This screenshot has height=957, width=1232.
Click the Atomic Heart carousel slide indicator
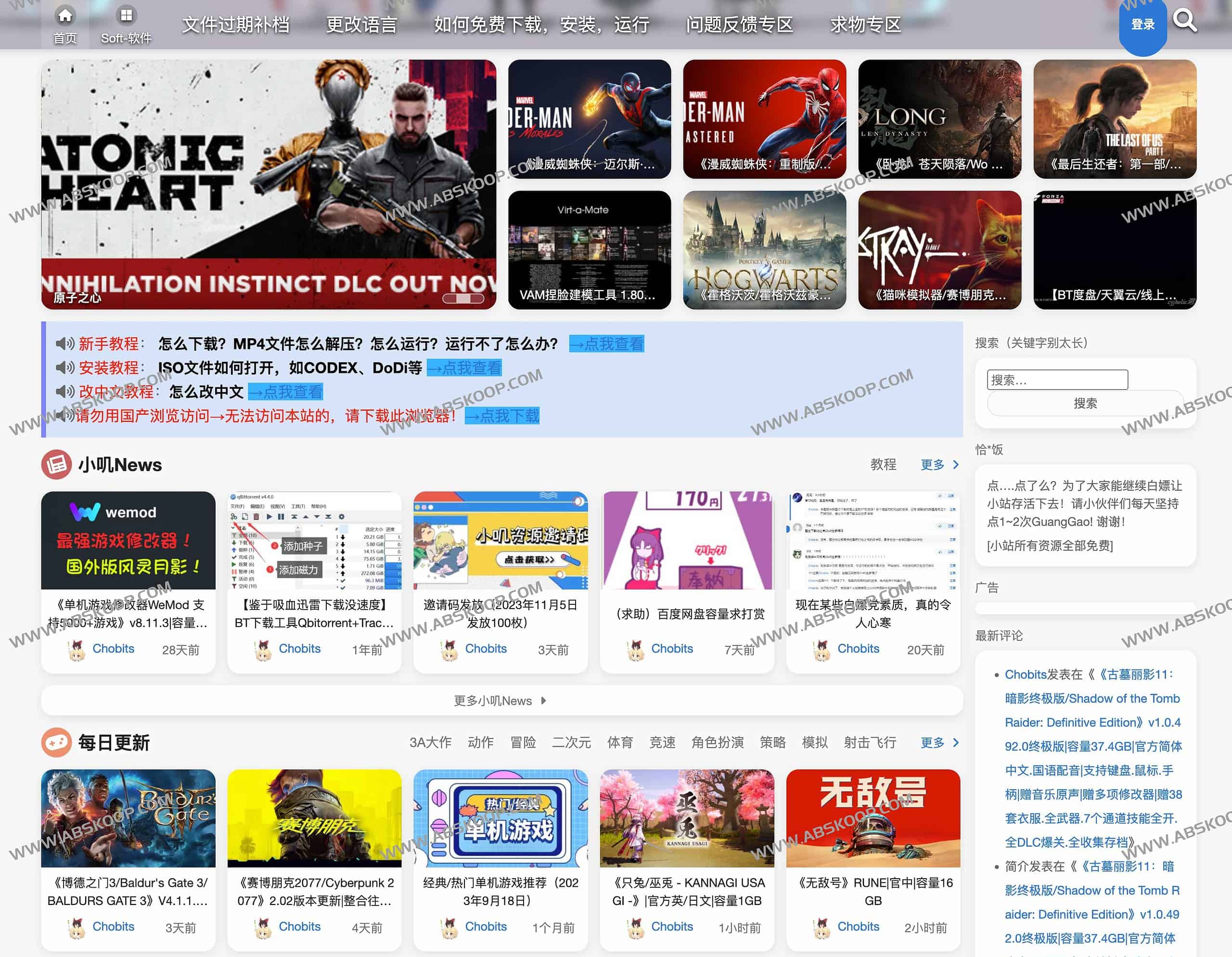point(463,298)
